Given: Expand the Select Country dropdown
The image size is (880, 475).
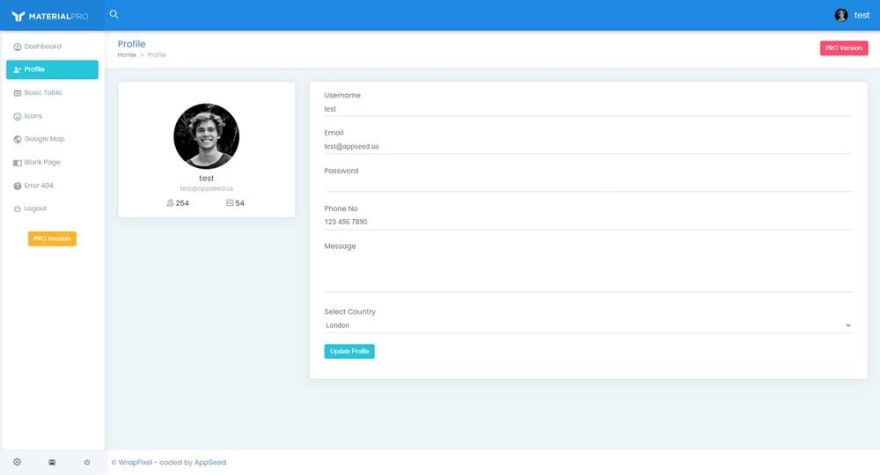Looking at the screenshot, I should [x=588, y=325].
